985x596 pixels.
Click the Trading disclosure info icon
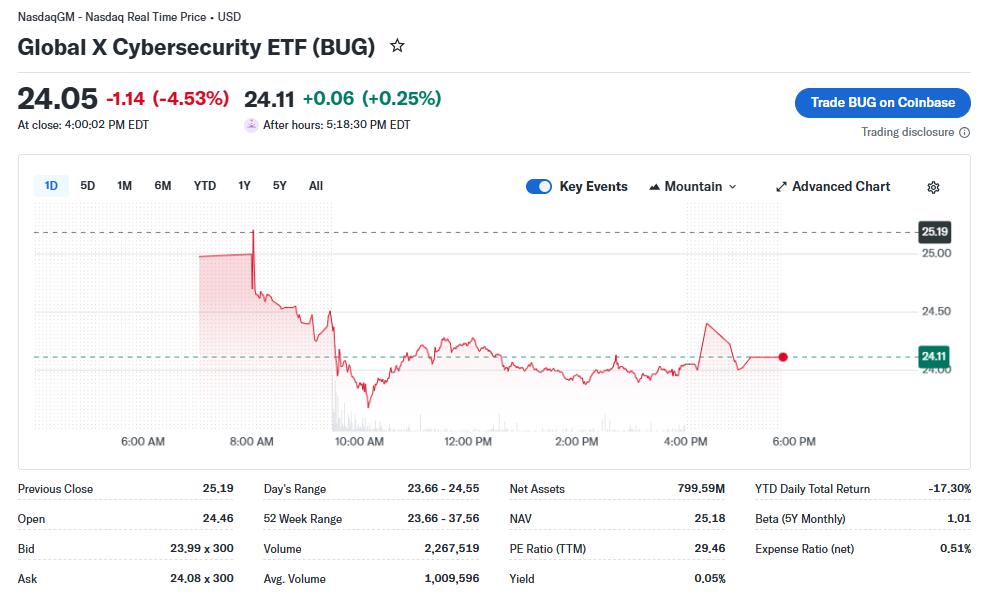pyautogui.click(x=964, y=132)
